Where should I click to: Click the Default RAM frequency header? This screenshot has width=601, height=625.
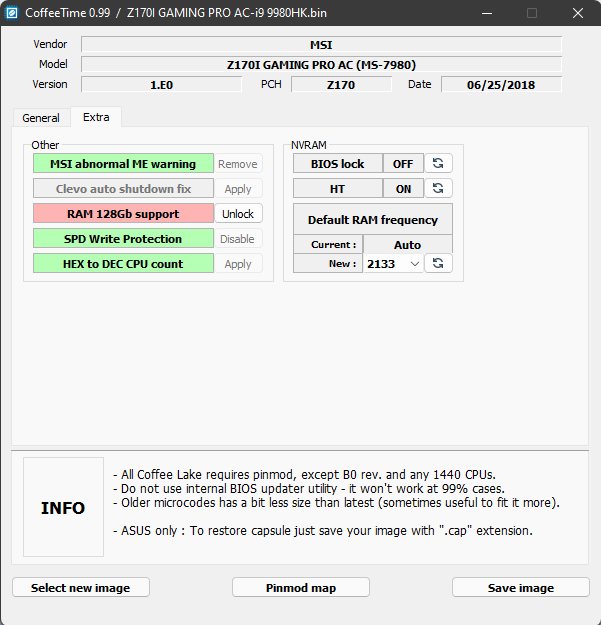373,219
